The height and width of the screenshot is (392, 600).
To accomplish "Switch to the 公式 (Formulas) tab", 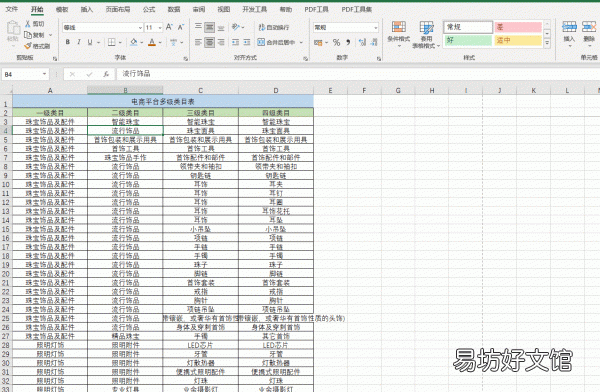I will point(149,9).
